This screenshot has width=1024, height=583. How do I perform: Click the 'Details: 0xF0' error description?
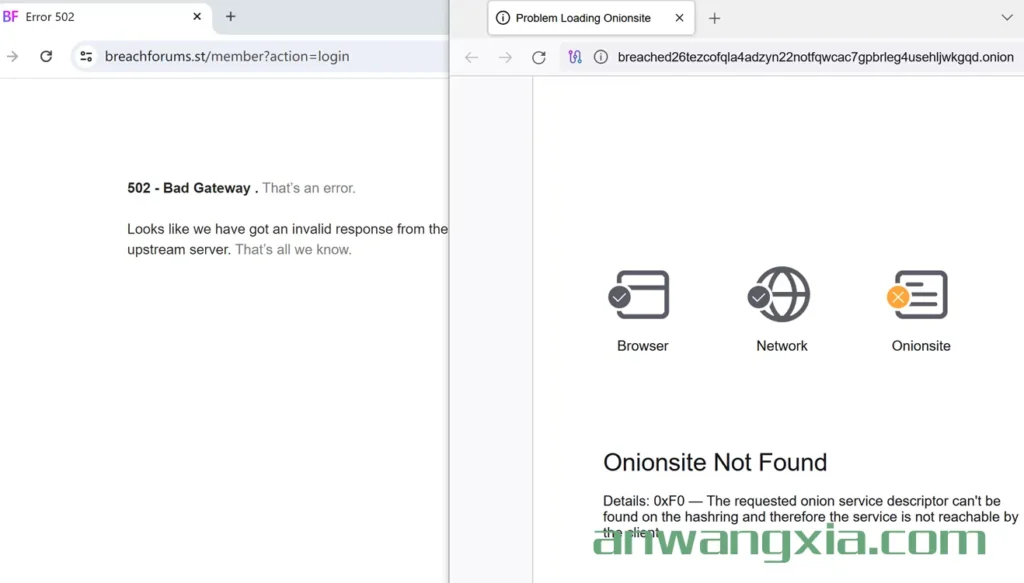coord(810,516)
